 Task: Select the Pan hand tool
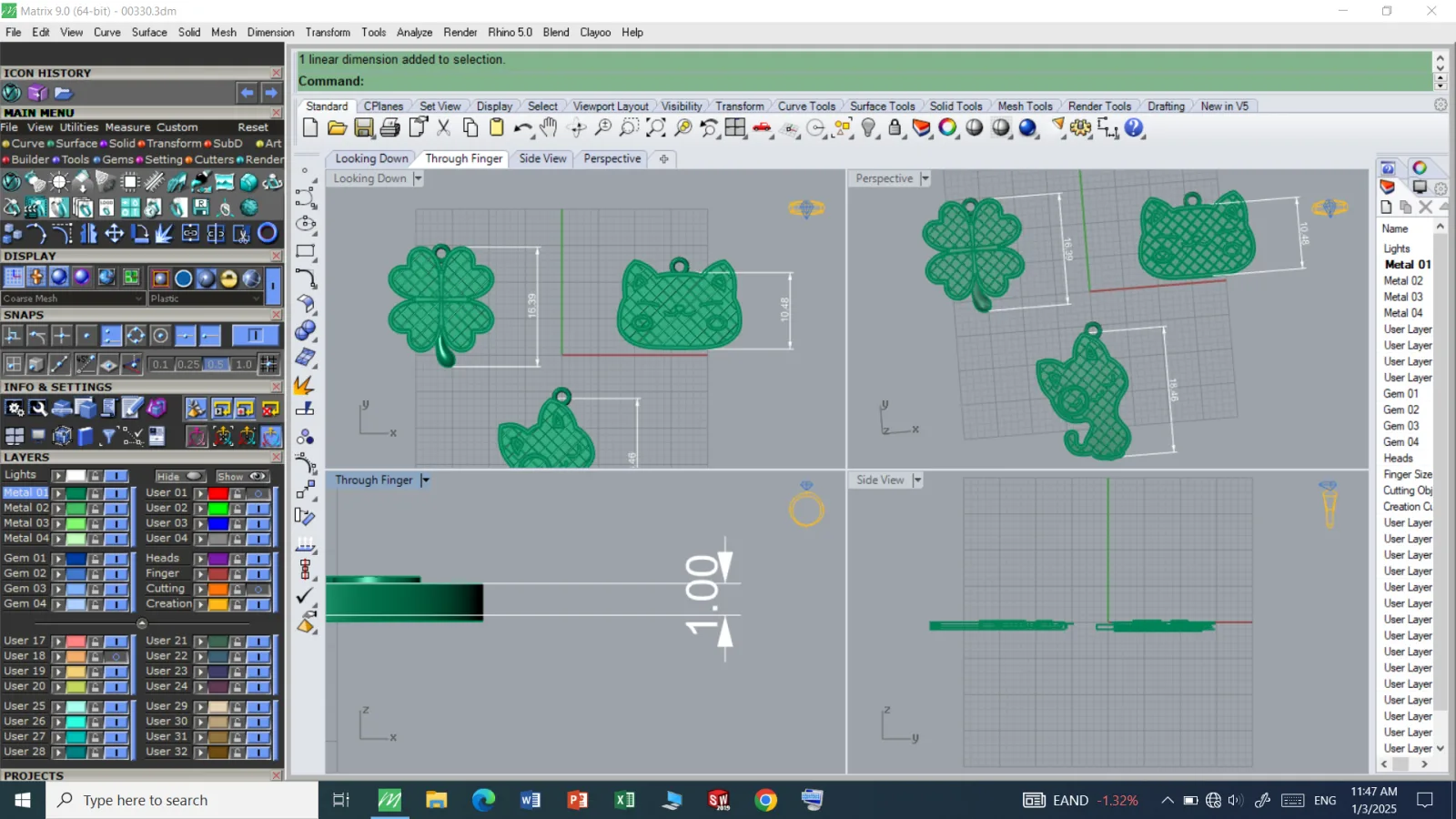point(549,128)
